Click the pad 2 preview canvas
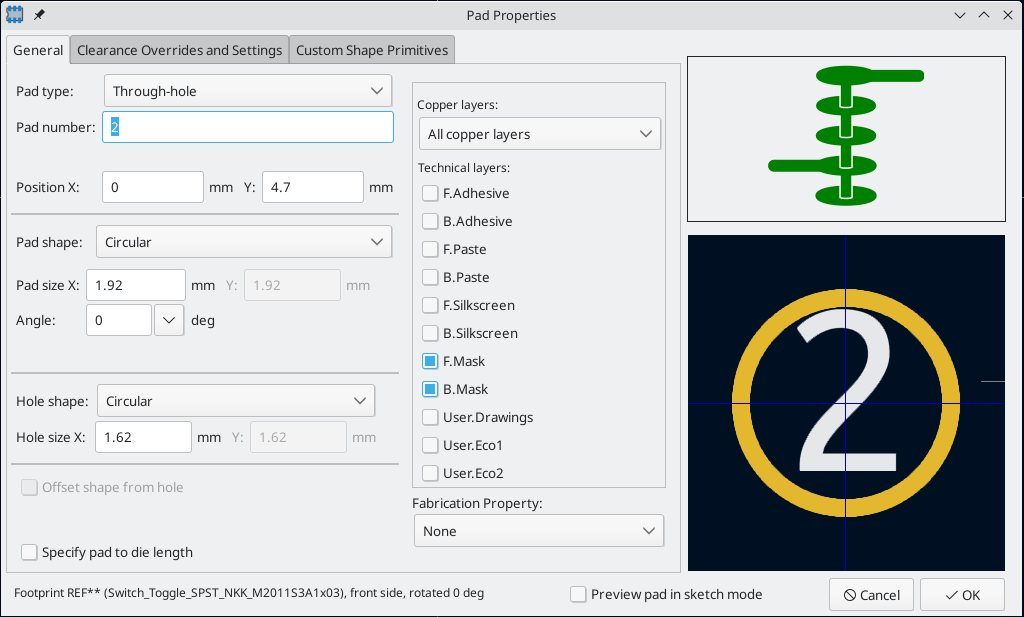 coord(846,403)
